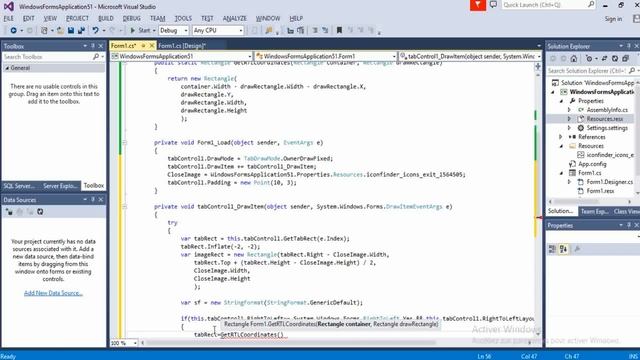Open the PROJECT menu

tap(77, 18)
